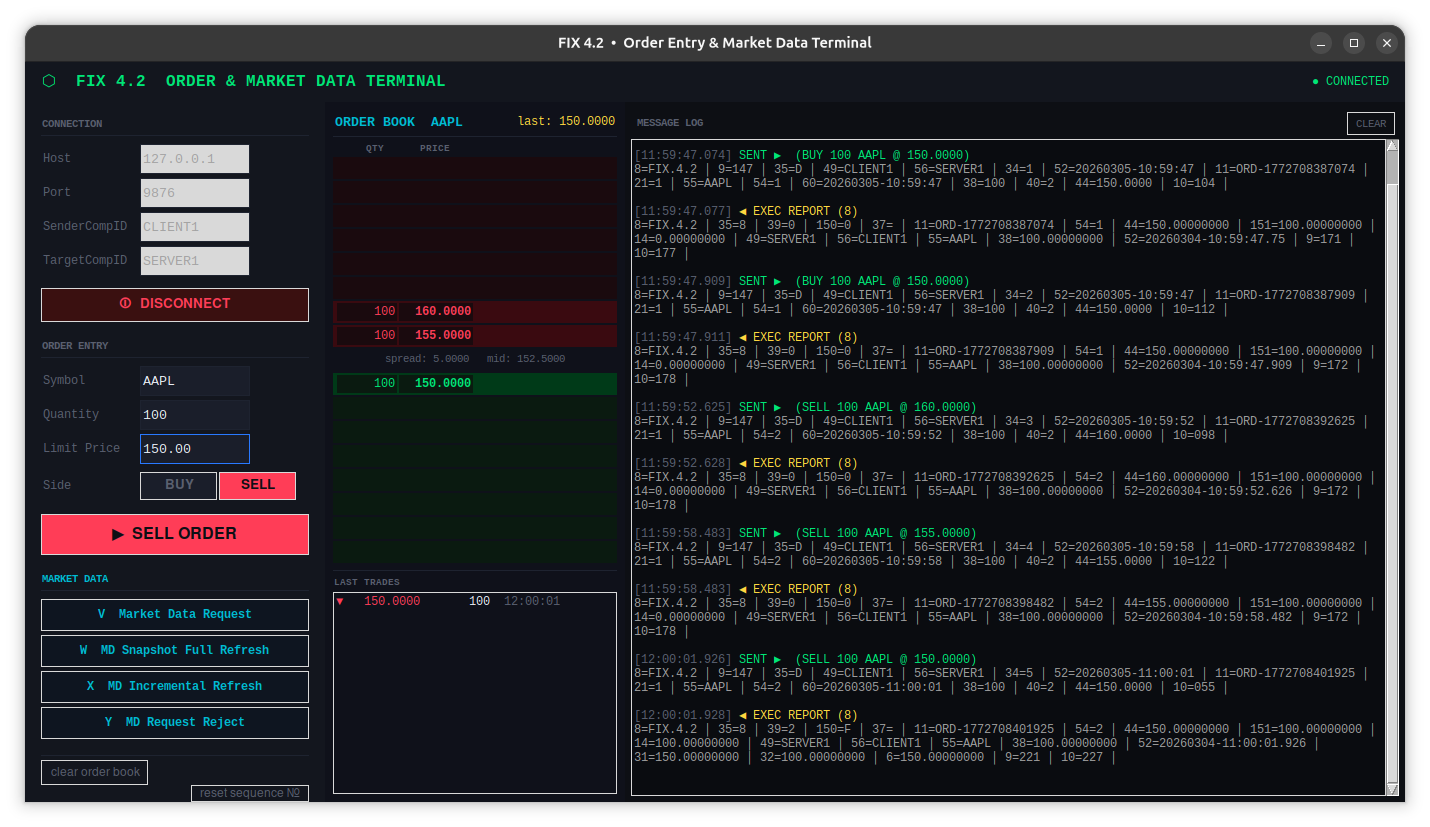
Task: Click the LAST TRADES header label
Action: tap(367, 582)
